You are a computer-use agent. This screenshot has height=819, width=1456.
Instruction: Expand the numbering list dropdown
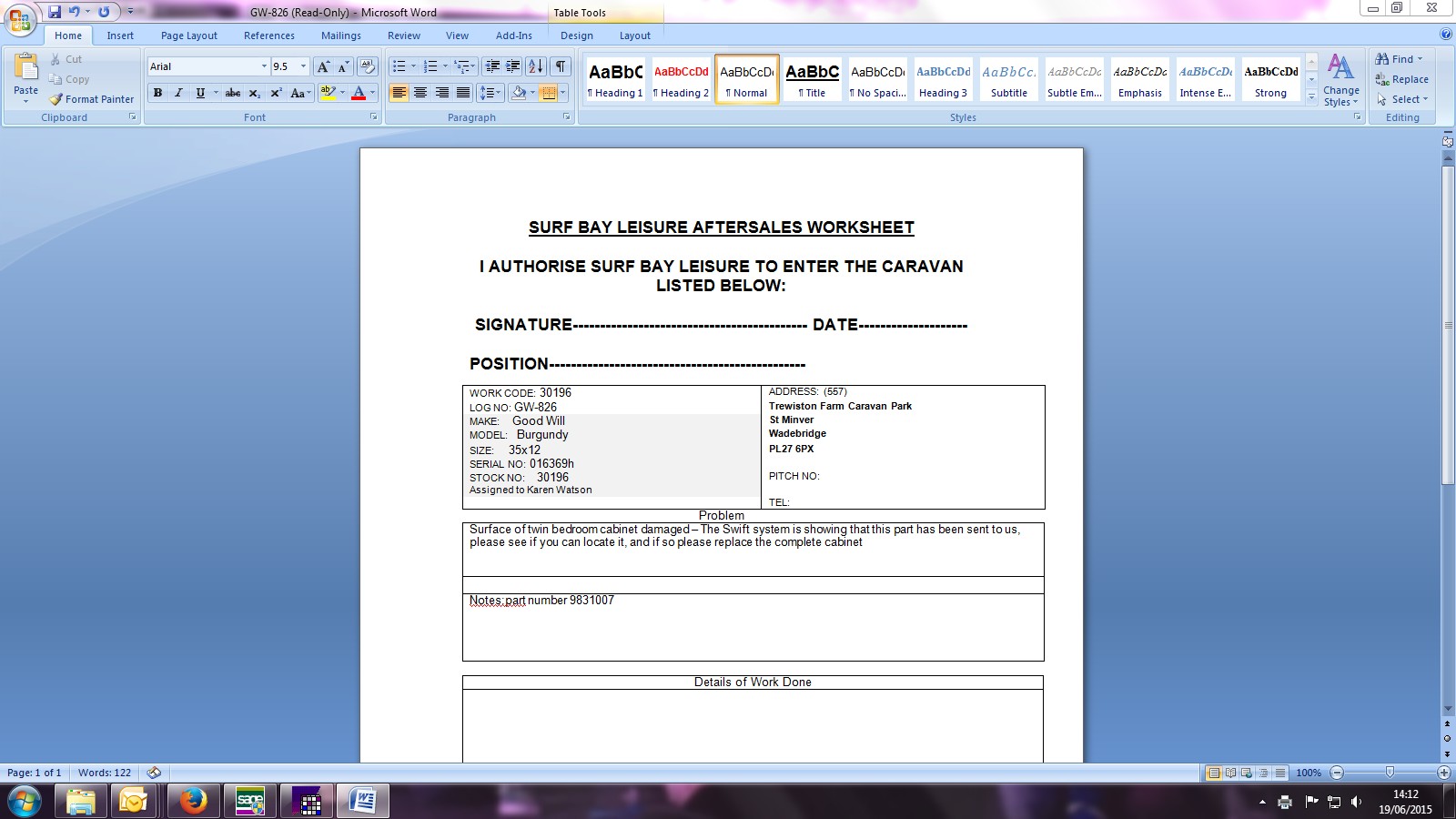click(445, 66)
